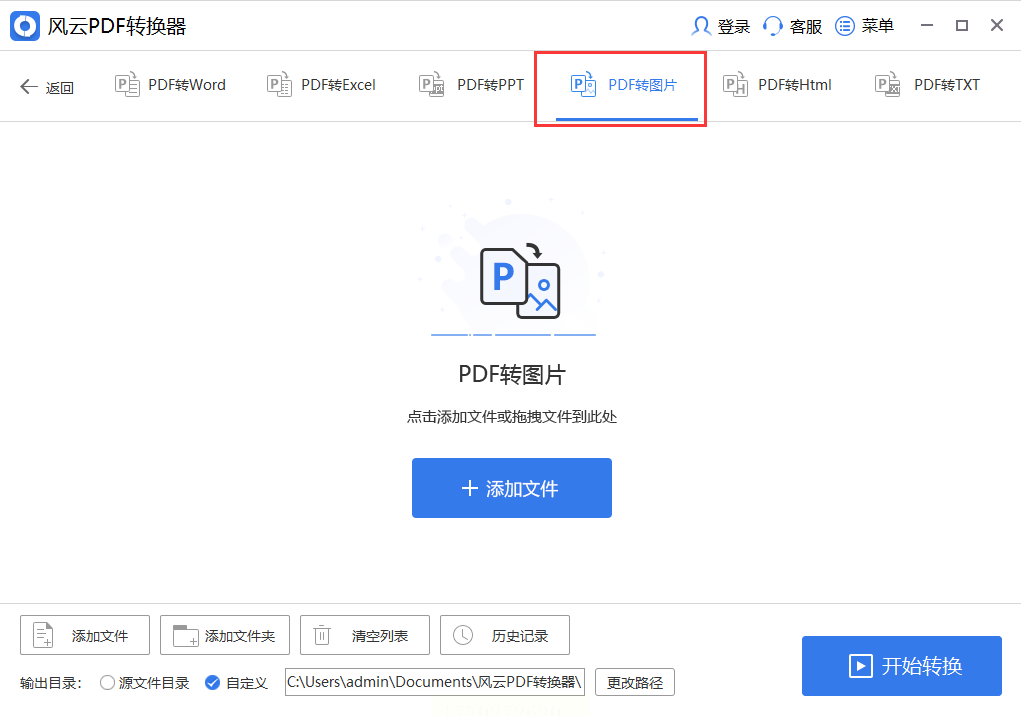This screenshot has height=716, width=1021.
Task: Click the back arrow icon
Action: click(29, 87)
